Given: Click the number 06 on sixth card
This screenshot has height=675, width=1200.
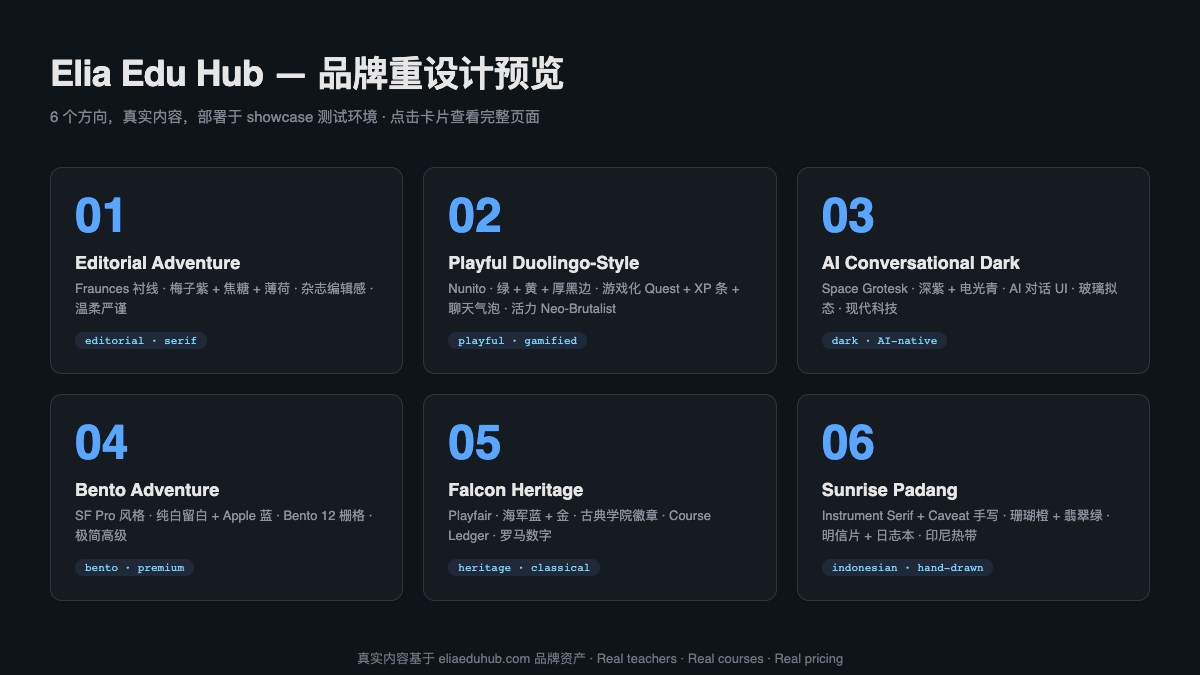Looking at the screenshot, I should pos(848,443).
